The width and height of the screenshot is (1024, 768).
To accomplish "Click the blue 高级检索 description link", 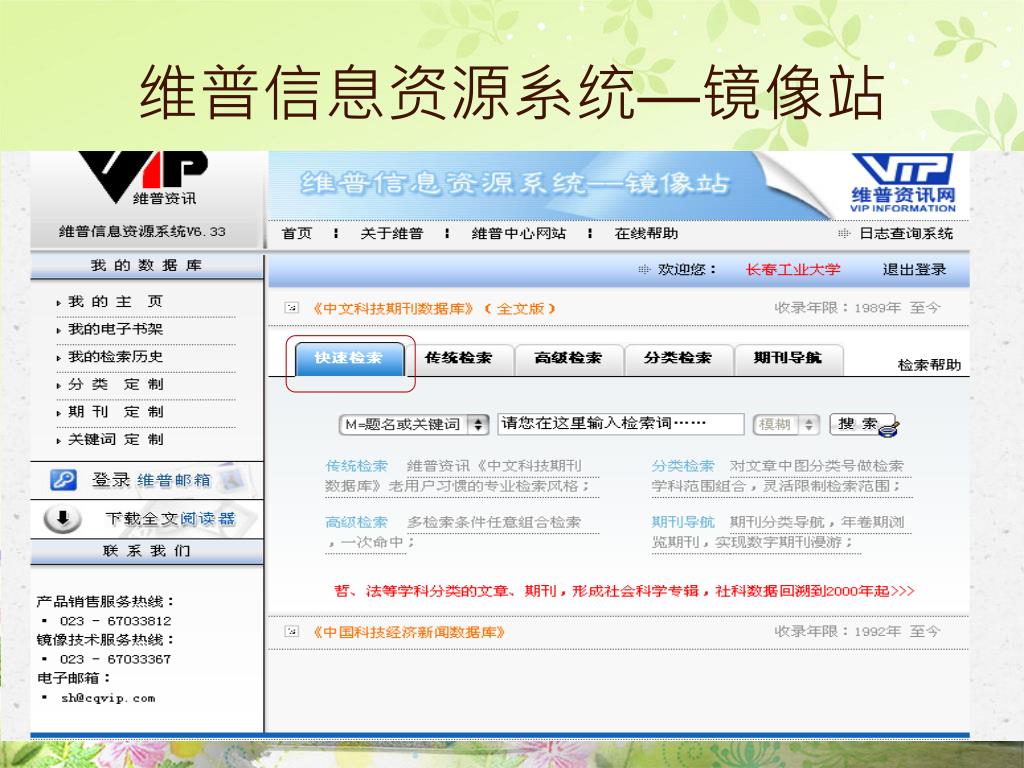I will point(357,522).
